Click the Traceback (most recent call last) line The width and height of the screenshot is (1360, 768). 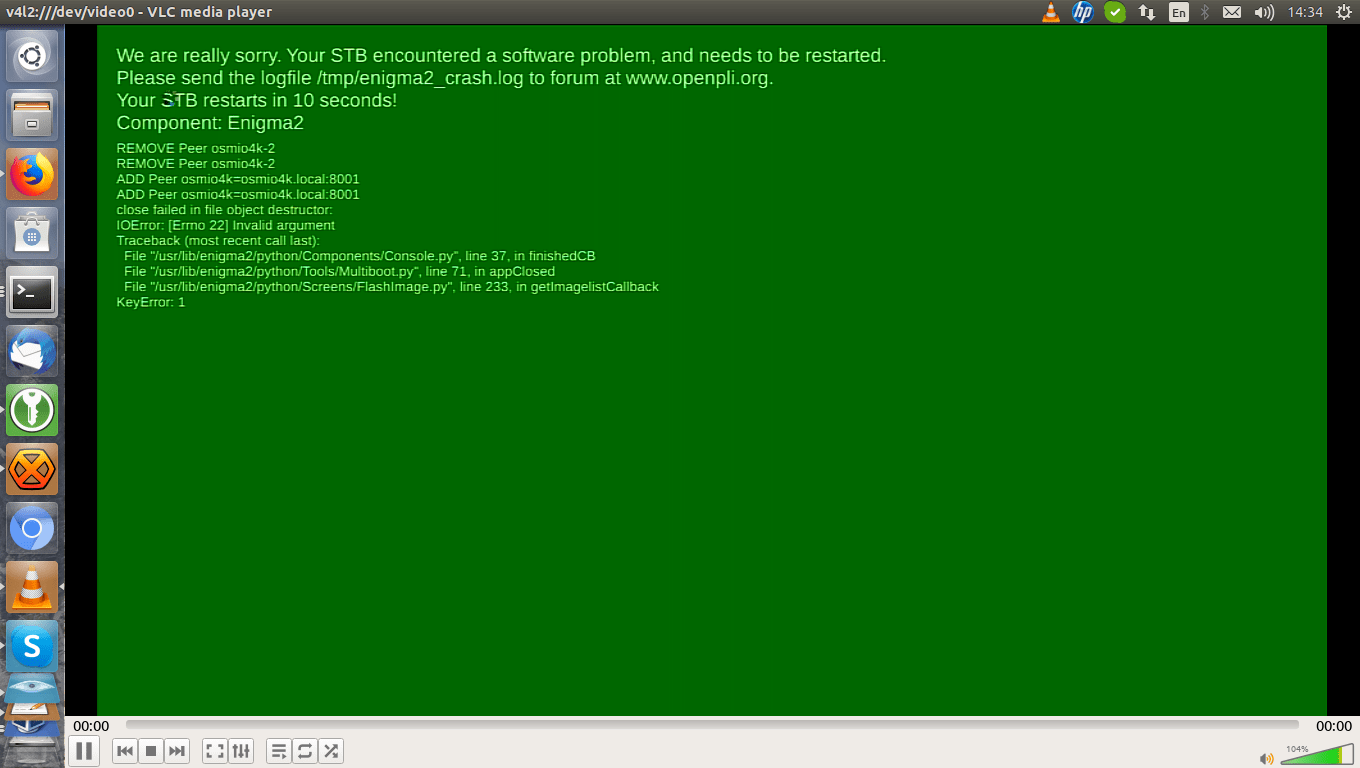point(218,240)
